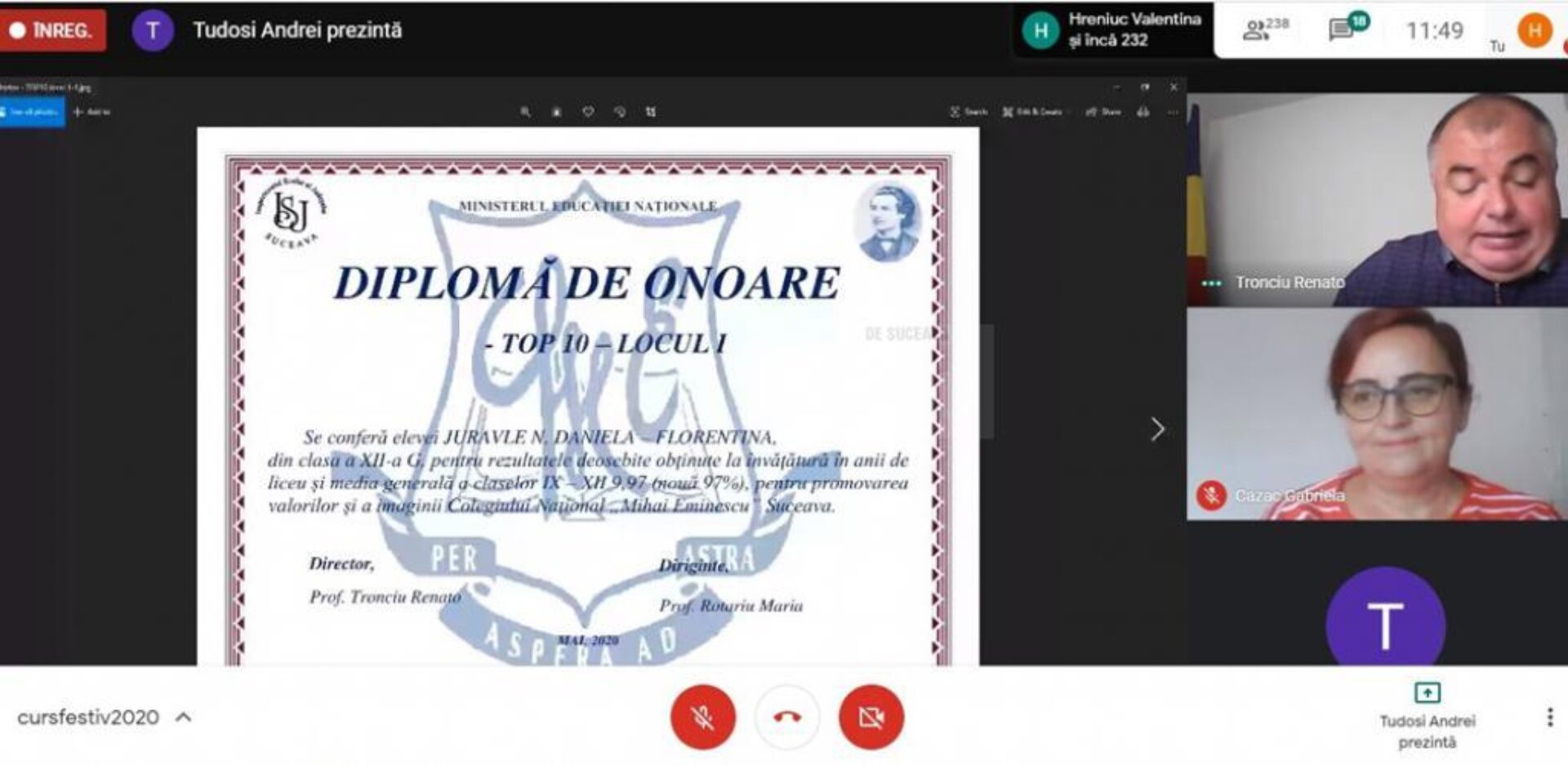Click the heart favorite icon in Photos
1568x765 pixels.
point(588,112)
